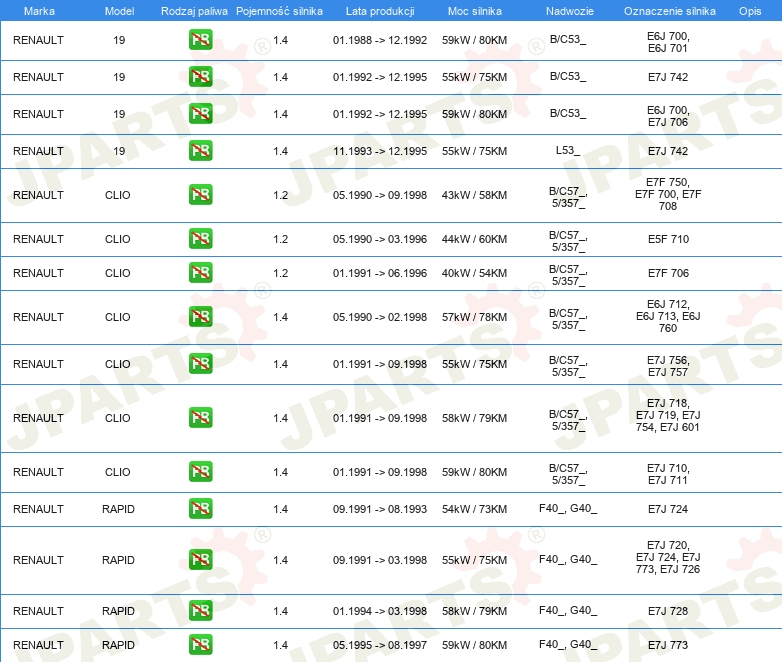Click the power cell 40kW / 54KM

[474, 273]
